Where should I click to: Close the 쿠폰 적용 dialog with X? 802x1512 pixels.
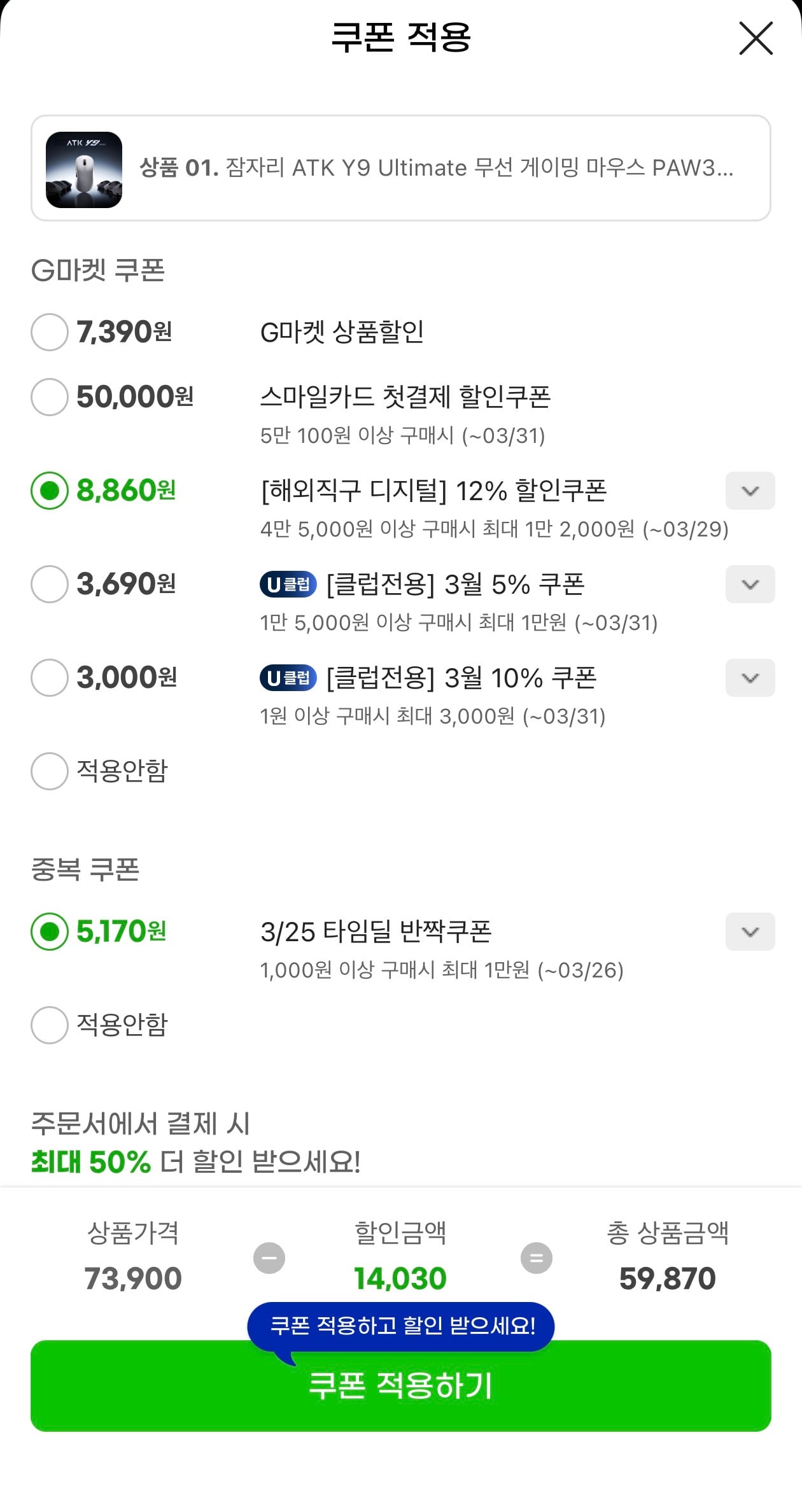(756, 38)
